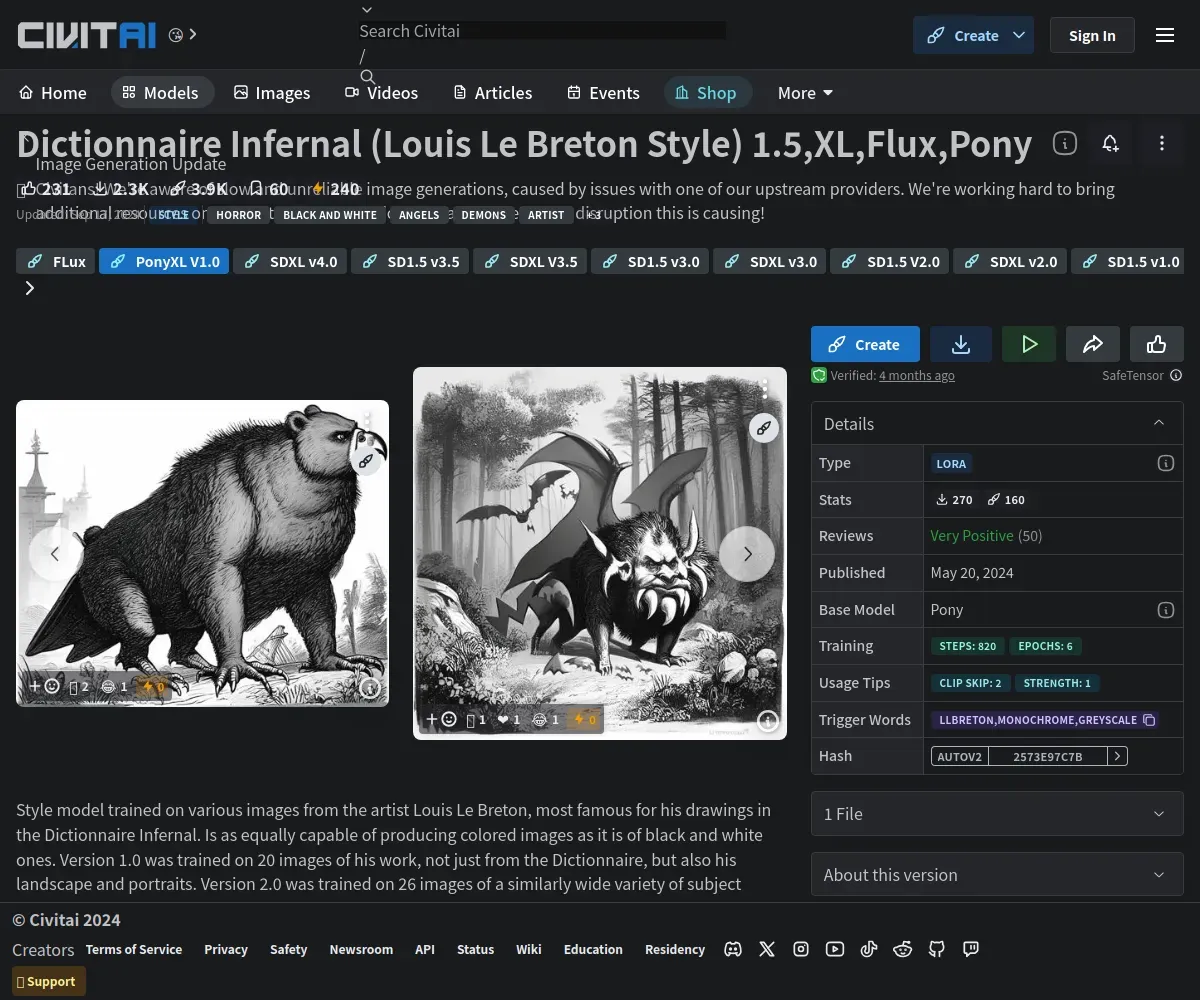Click the Civitai logo
The image size is (1200, 1000).
coord(87,35)
